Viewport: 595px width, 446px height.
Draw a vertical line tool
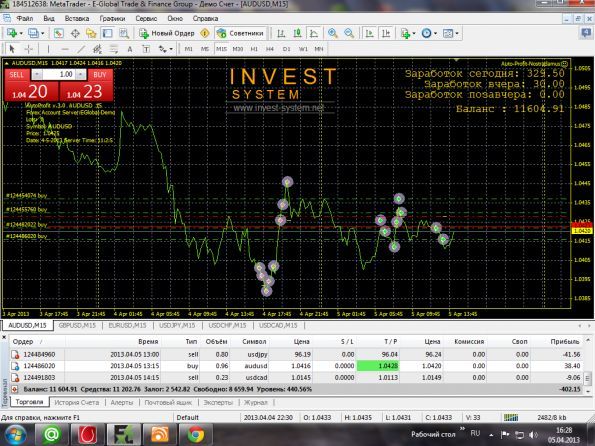(48, 49)
